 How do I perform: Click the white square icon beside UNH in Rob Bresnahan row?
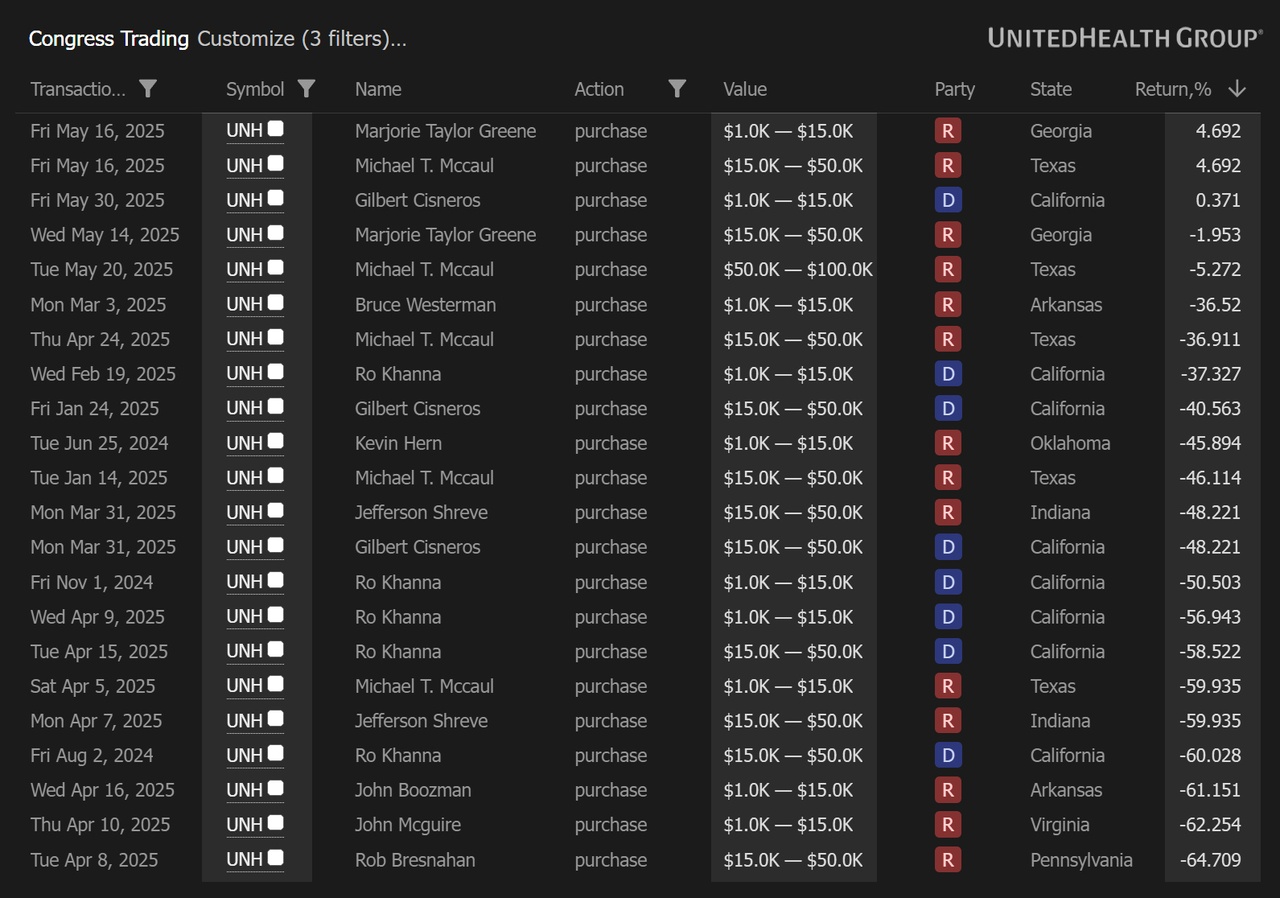pos(275,857)
